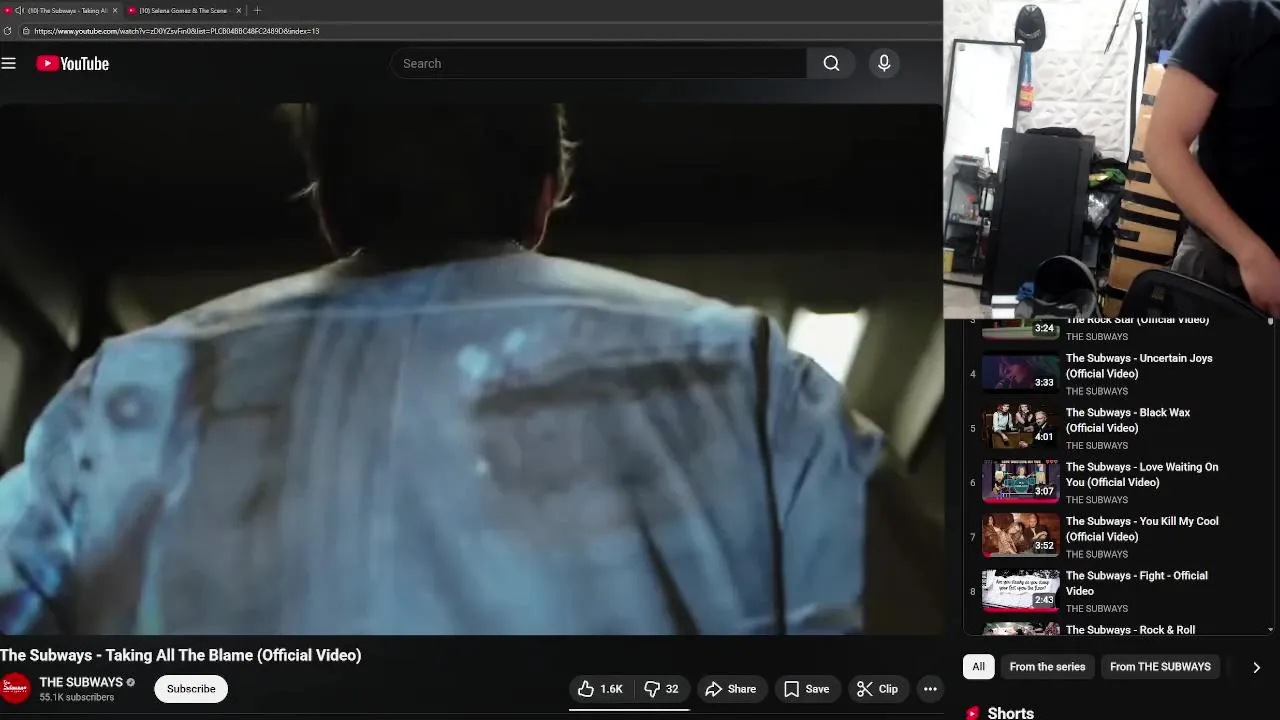Play Uncertain Joys thumbnail in playlist

(x=1020, y=373)
